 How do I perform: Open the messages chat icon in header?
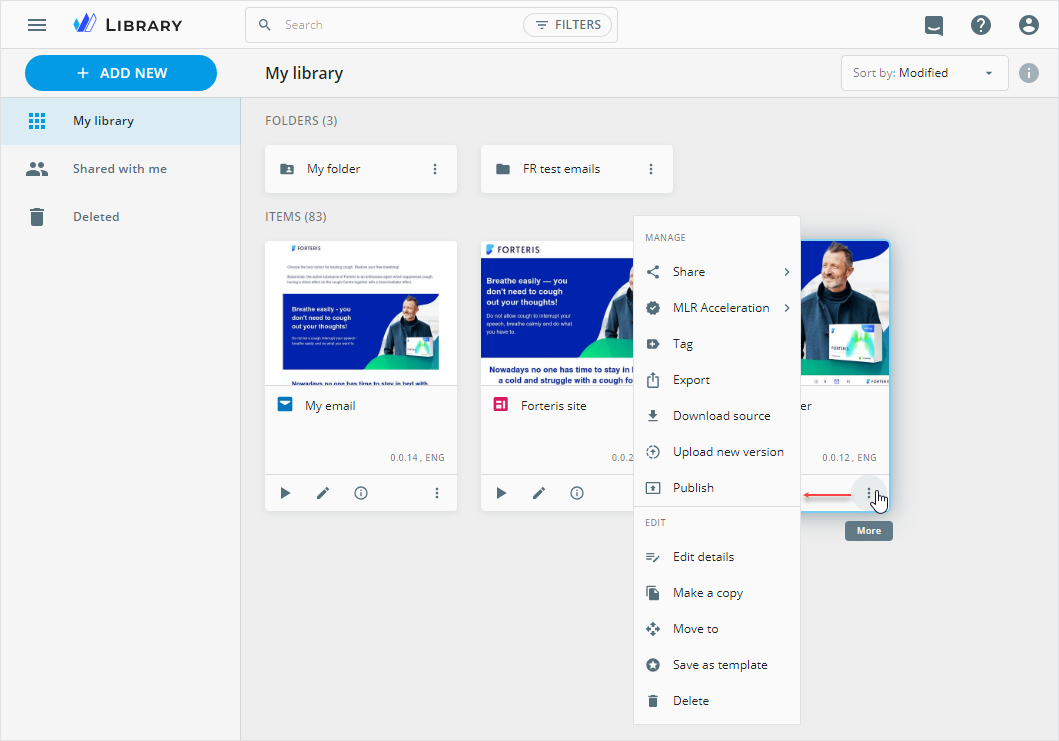(x=933, y=26)
